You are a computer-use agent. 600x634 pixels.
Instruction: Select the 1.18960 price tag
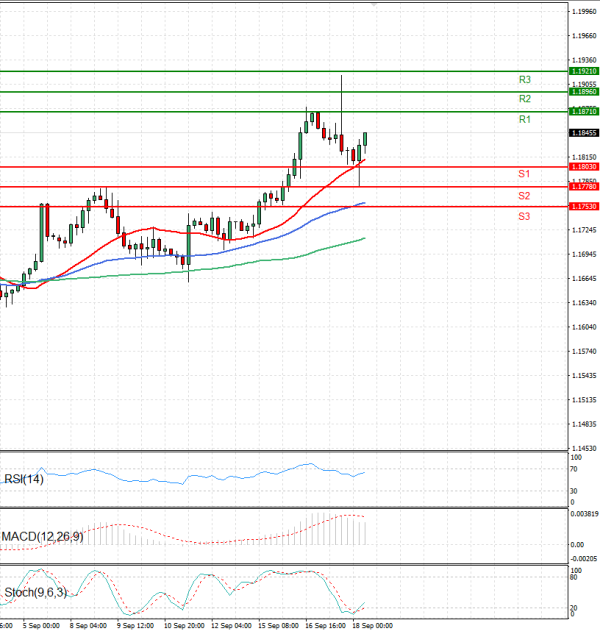pos(583,92)
